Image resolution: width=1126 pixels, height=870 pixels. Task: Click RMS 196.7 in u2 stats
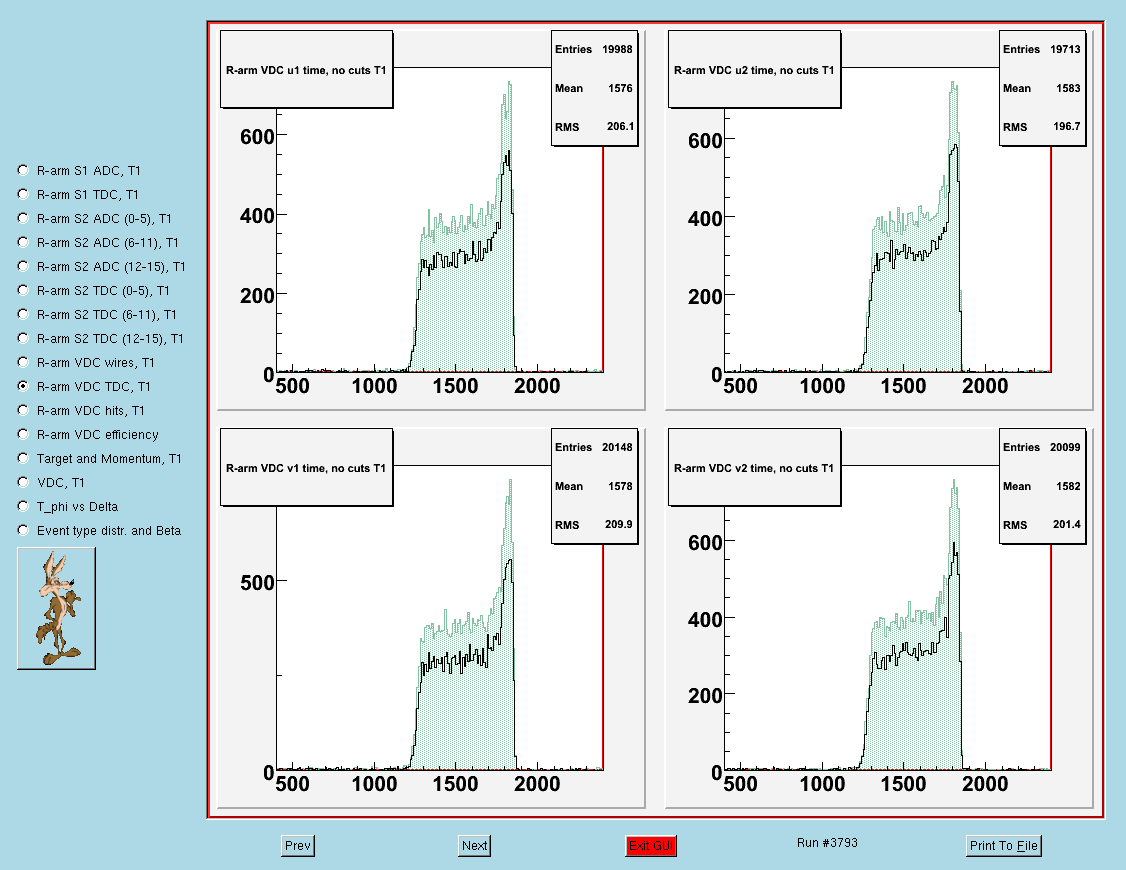1041,126
